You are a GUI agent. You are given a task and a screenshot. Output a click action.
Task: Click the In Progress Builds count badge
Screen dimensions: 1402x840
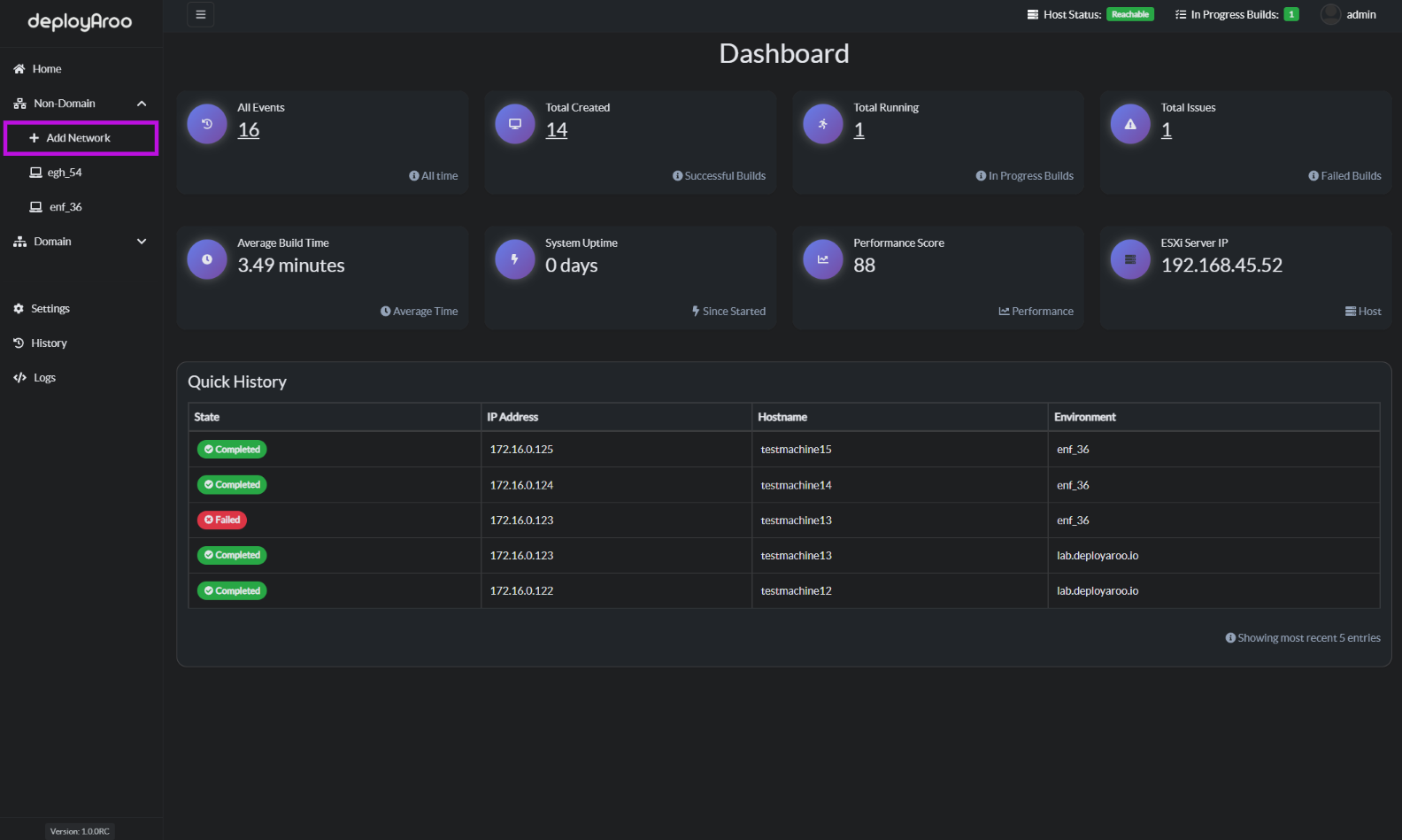tap(1291, 14)
